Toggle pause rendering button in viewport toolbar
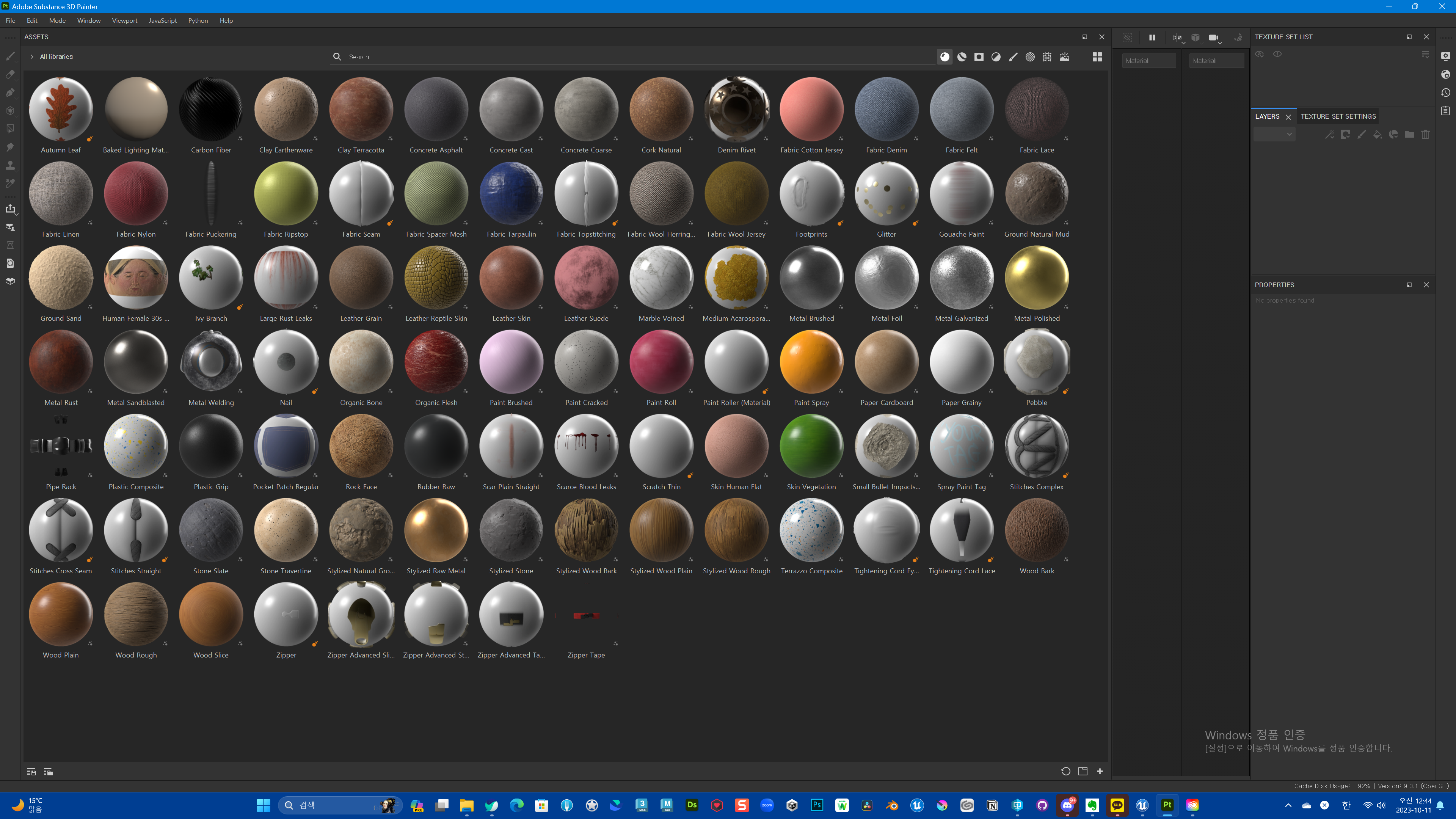This screenshot has width=1456, height=819. (1152, 38)
